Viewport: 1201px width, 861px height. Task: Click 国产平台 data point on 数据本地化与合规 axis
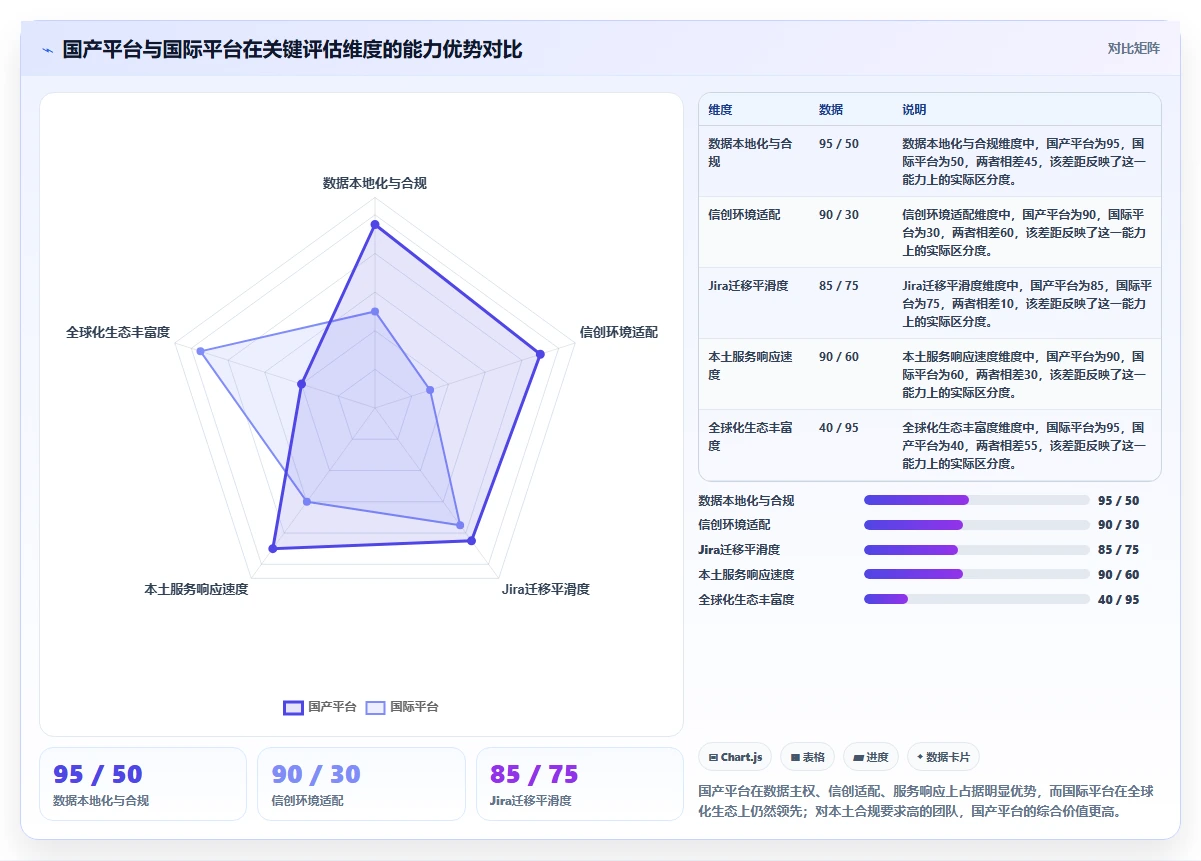click(375, 225)
